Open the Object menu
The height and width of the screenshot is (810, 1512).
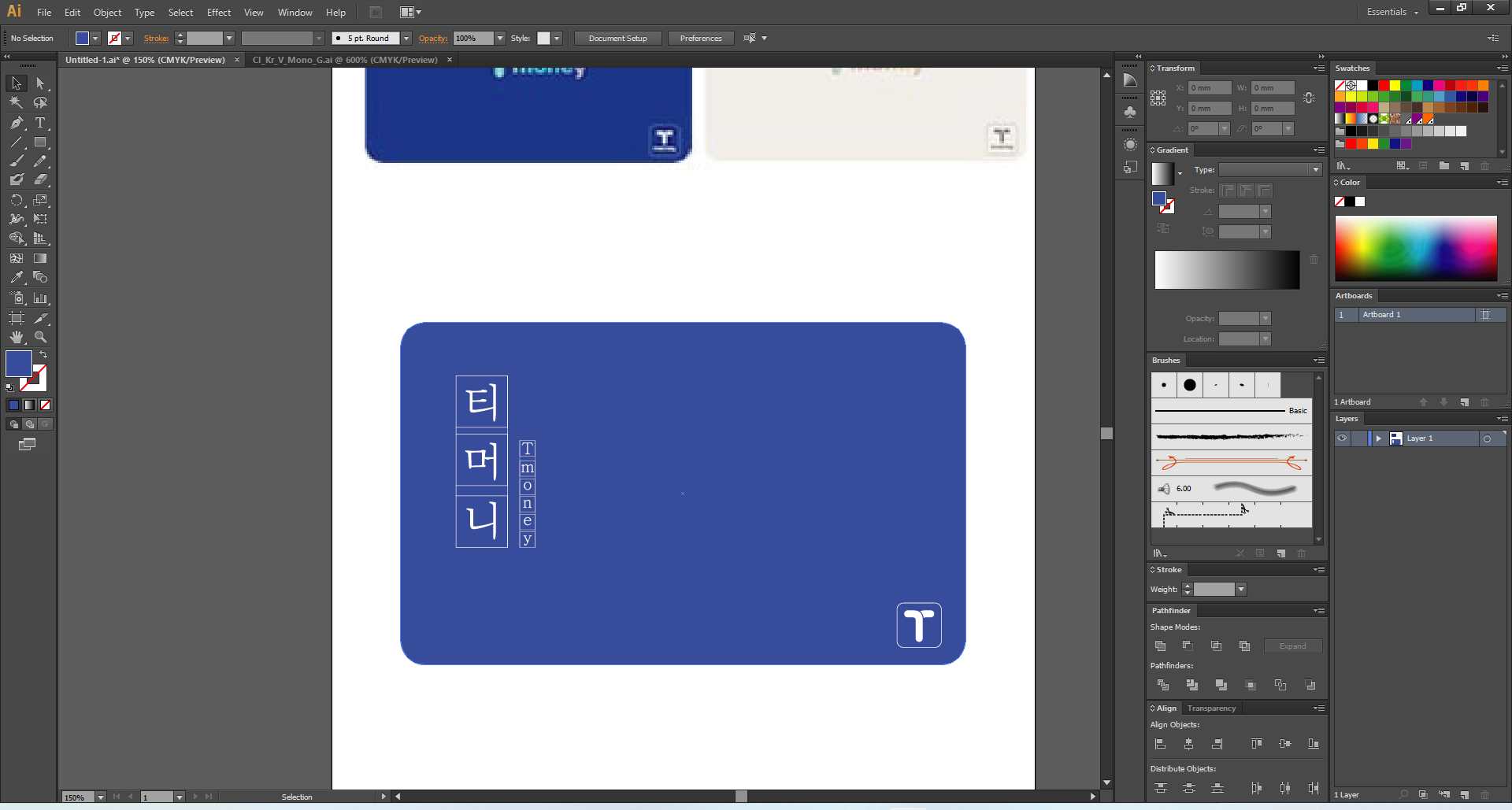pyautogui.click(x=107, y=13)
